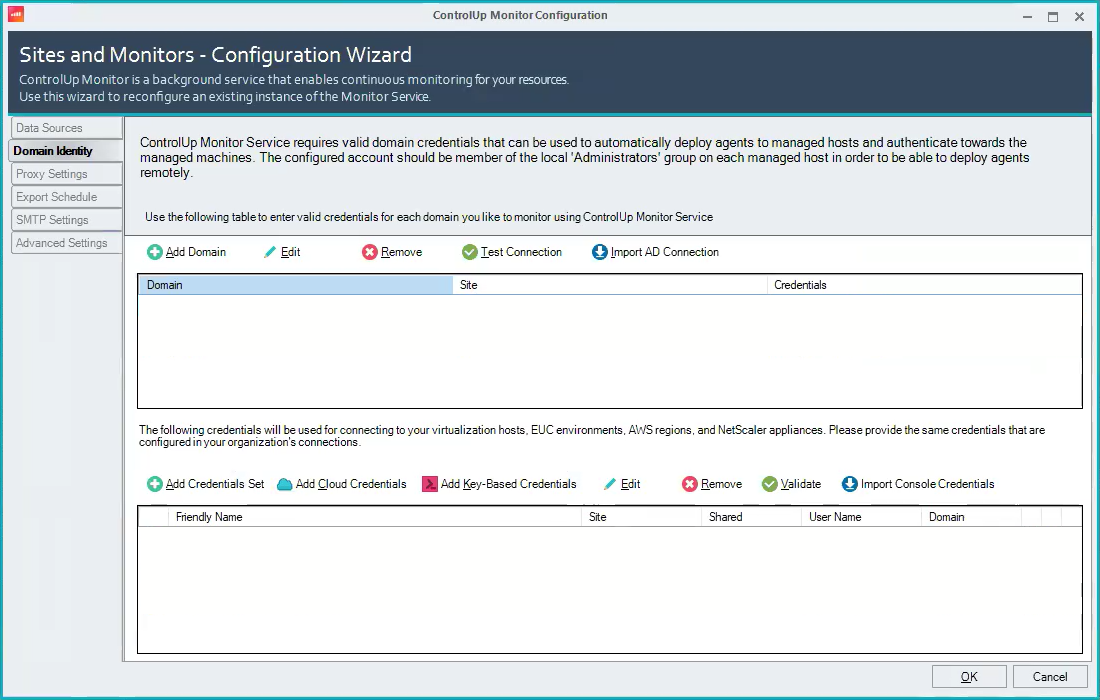Image resolution: width=1100 pixels, height=700 pixels.
Task: Click the cloud icon for Add Cloud Credentials
Action: point(285,484)
